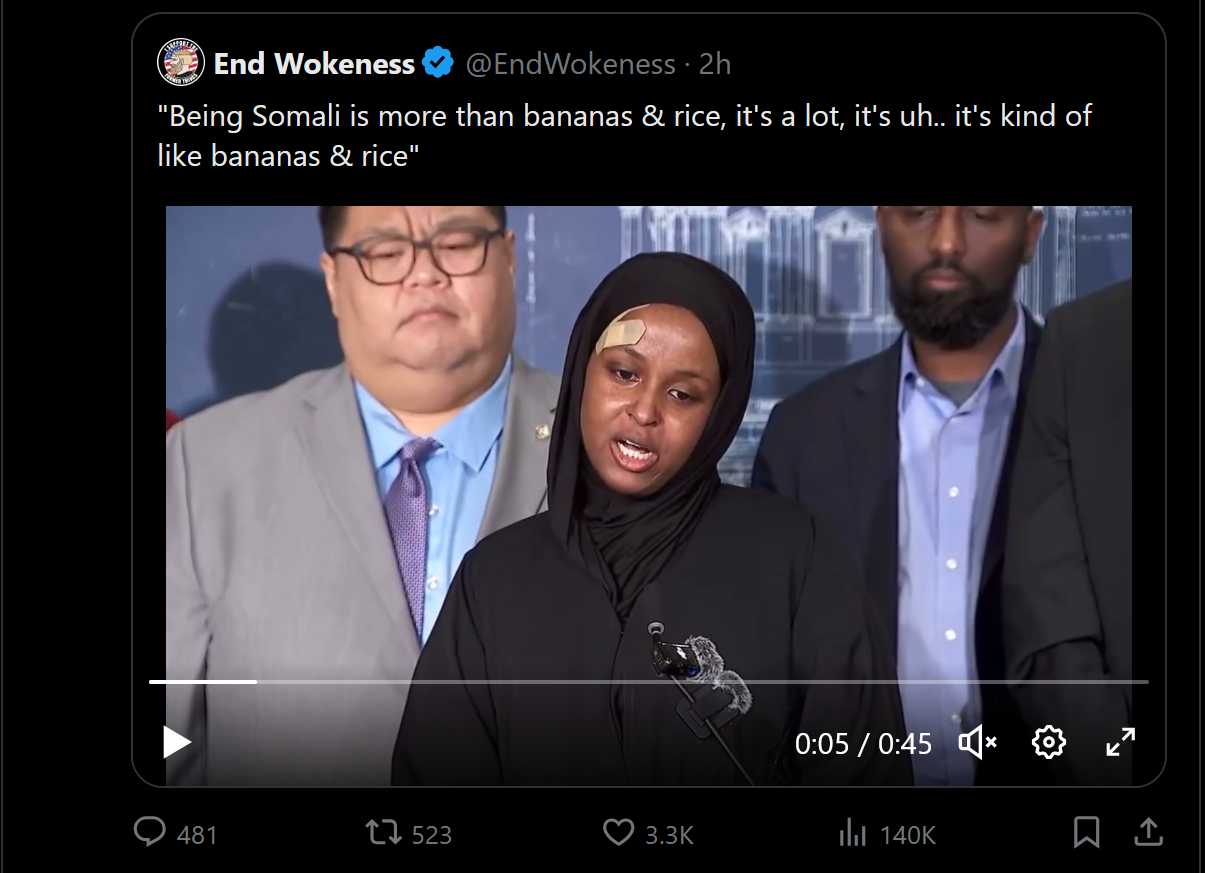Image resolution: width=1205 pixels, height=873 pixels.
Task: Seek on the video progress bar
Action: click(649, 682)
